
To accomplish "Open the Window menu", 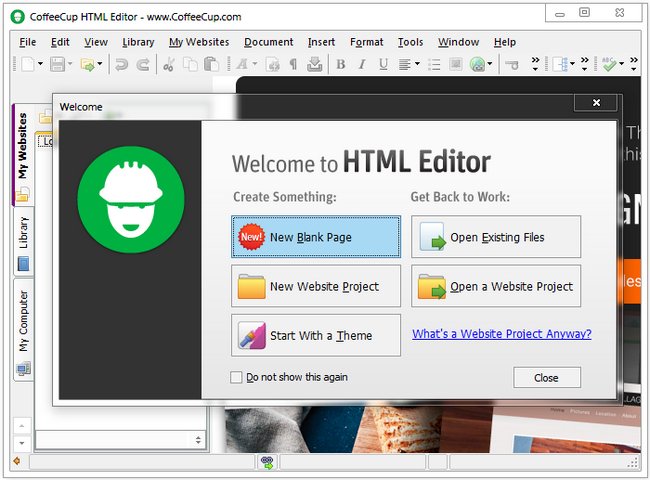I will (458, 42).
